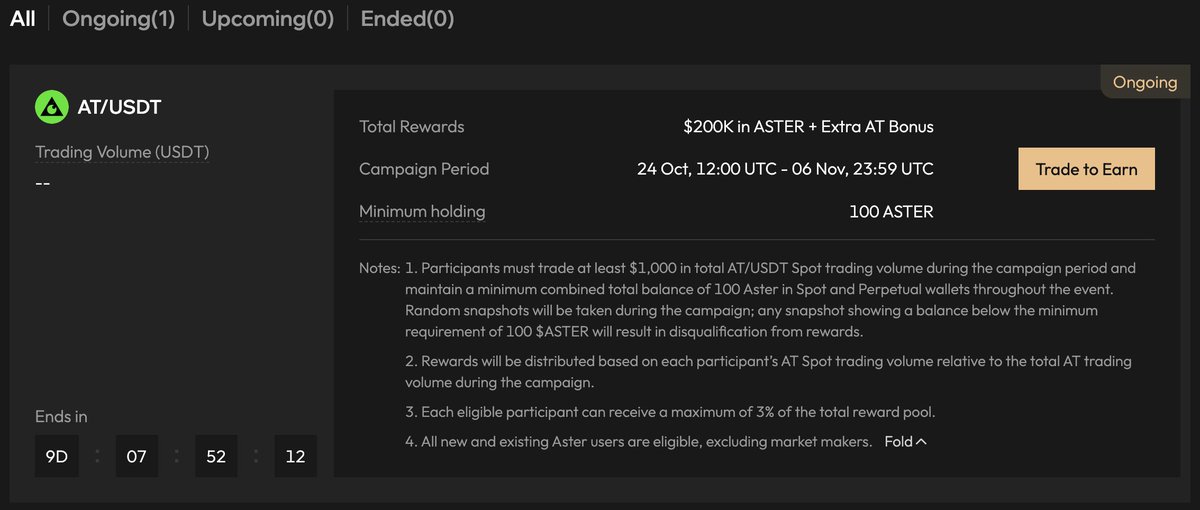Click the Minimum holding underlined label

422,211
